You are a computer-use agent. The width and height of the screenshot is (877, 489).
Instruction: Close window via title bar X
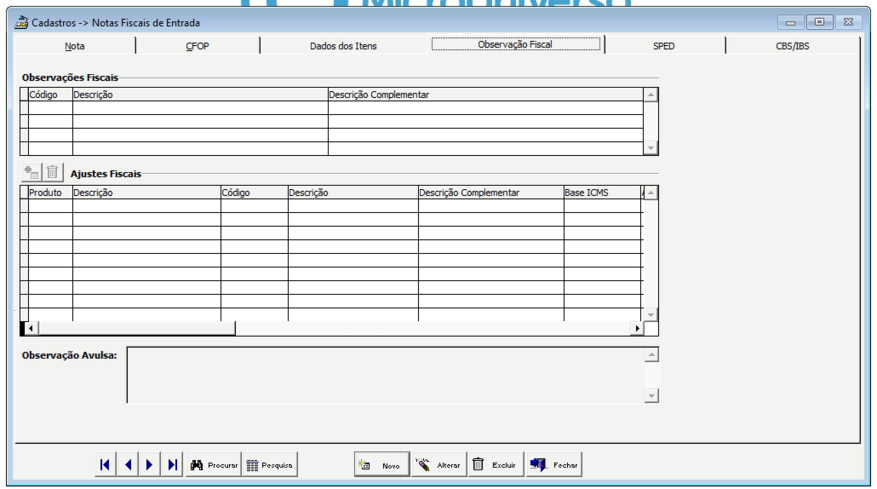pyautogui.click(x=848, y=22)
